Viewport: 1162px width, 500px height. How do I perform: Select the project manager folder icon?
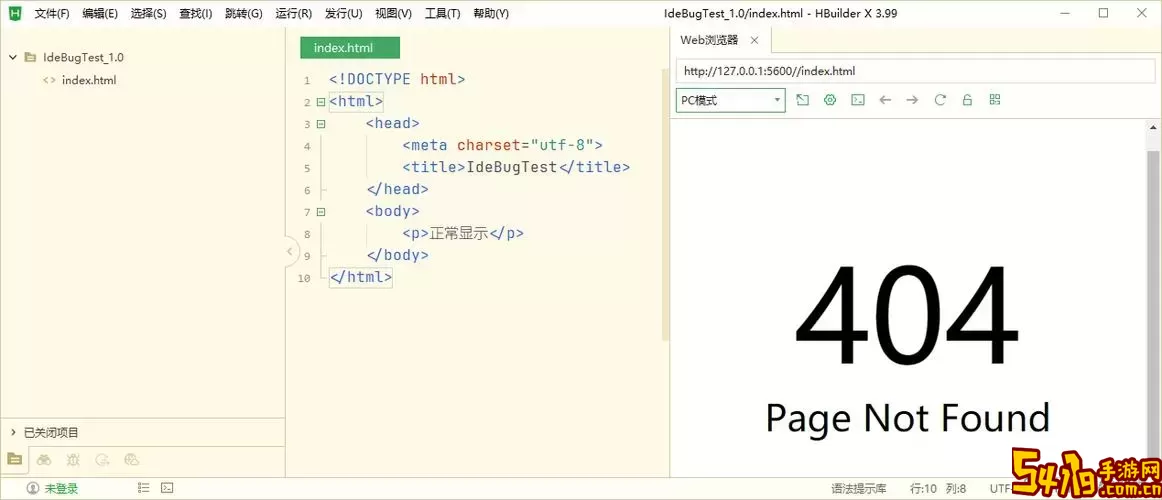tap(14, 459)
